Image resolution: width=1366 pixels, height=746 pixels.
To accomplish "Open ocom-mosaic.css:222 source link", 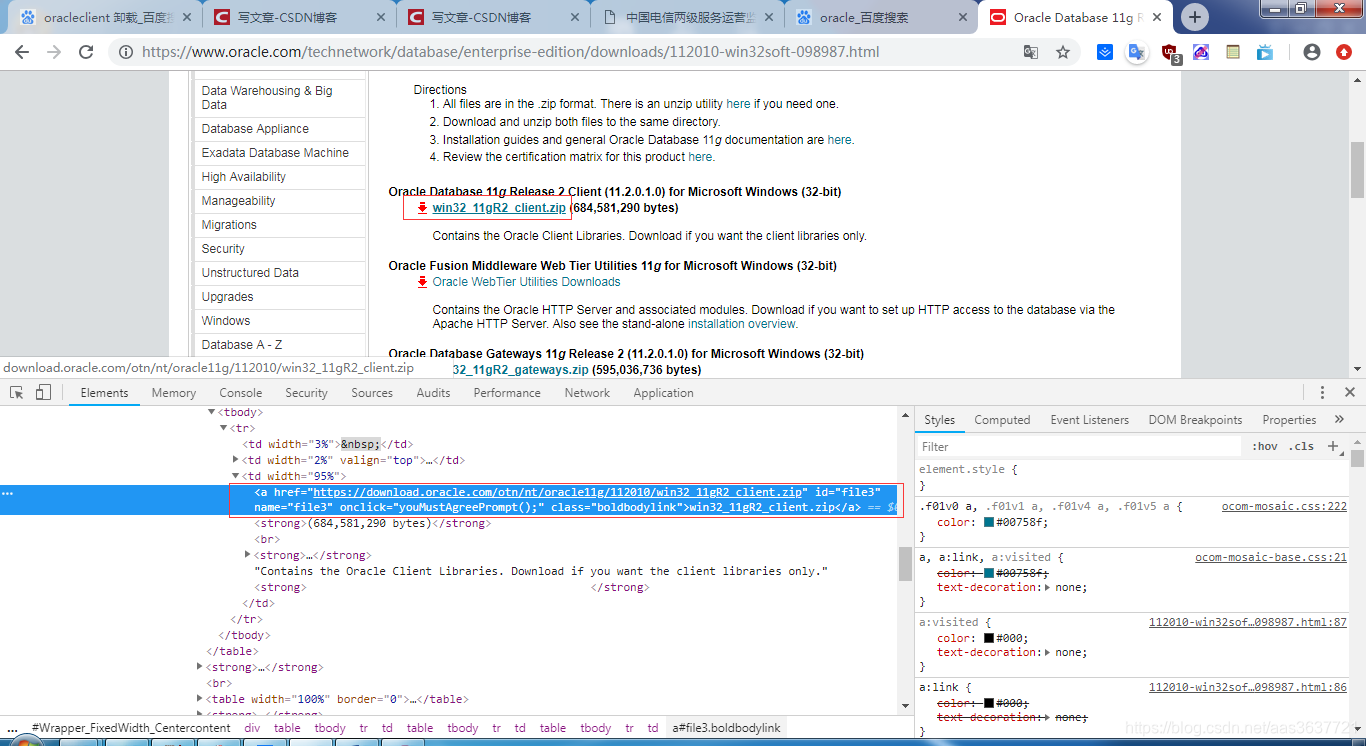I will click(x=1284, y=507).
